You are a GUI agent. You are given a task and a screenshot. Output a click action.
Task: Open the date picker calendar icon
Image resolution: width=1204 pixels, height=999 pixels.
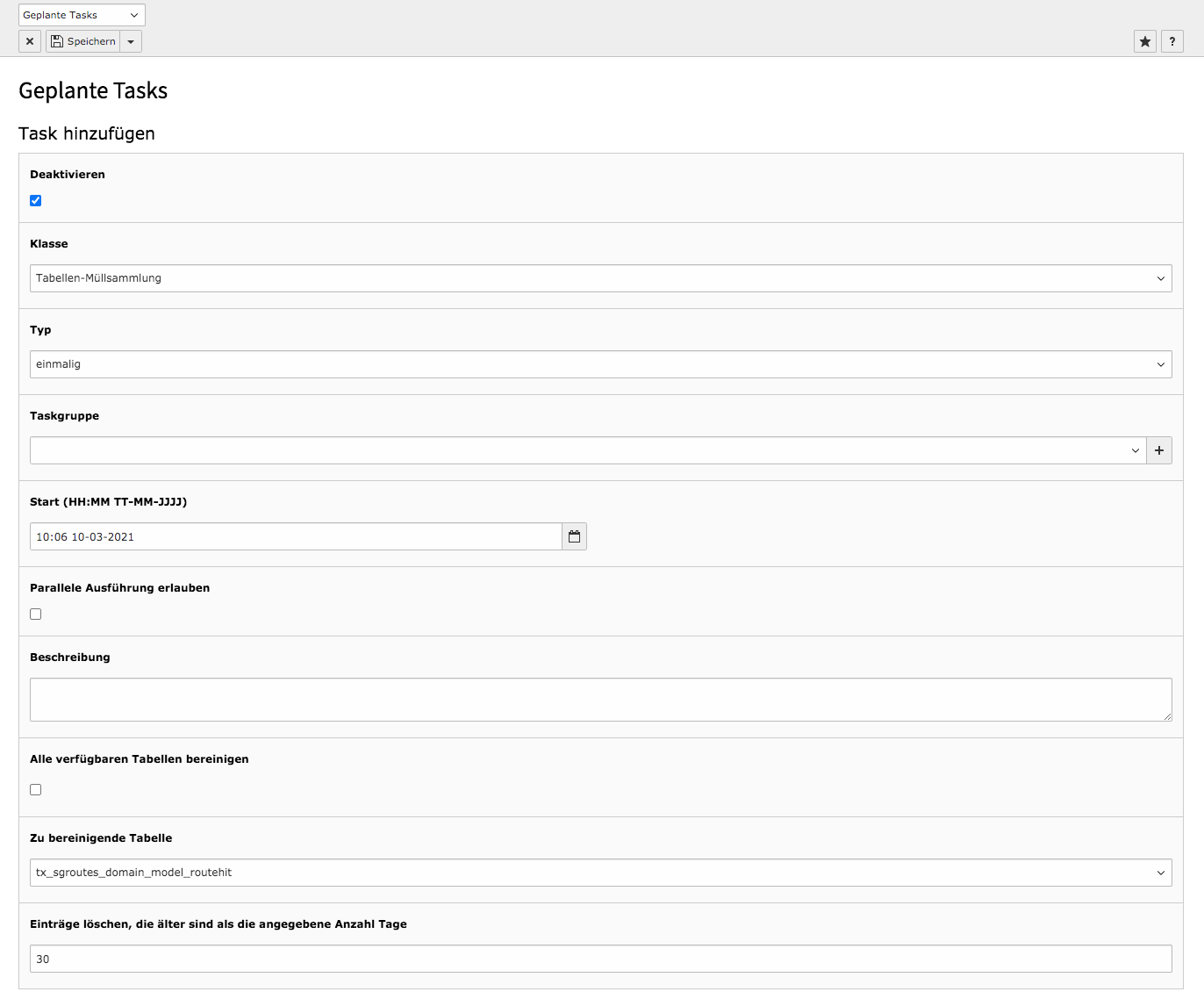pyautogui.click(x=574, y=535)
